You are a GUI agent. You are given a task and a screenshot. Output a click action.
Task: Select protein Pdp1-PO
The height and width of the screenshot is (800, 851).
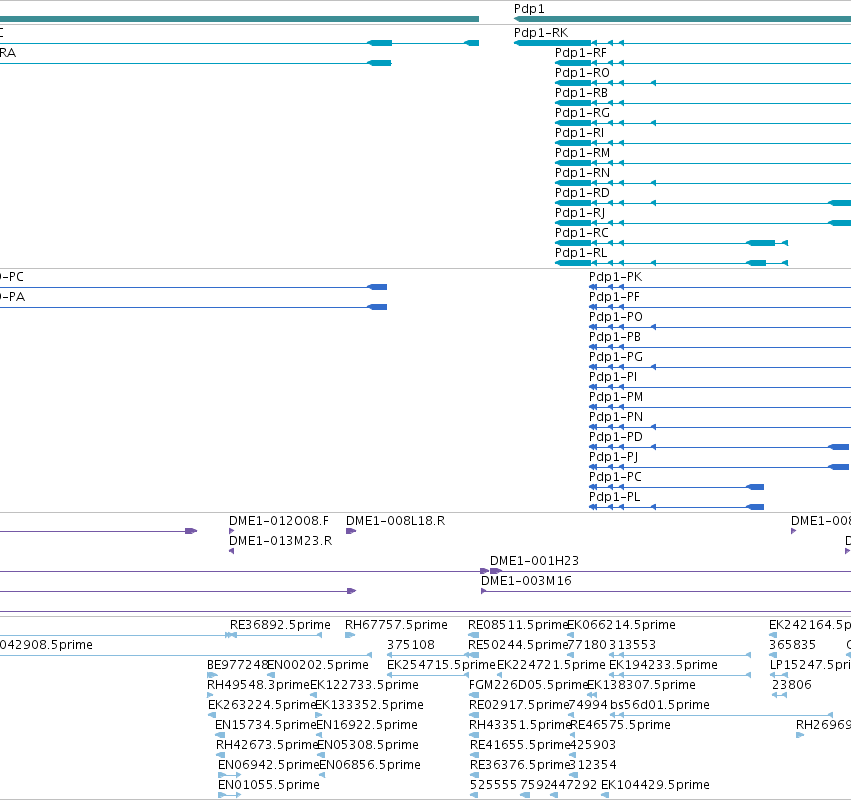[x=615, y=317]
